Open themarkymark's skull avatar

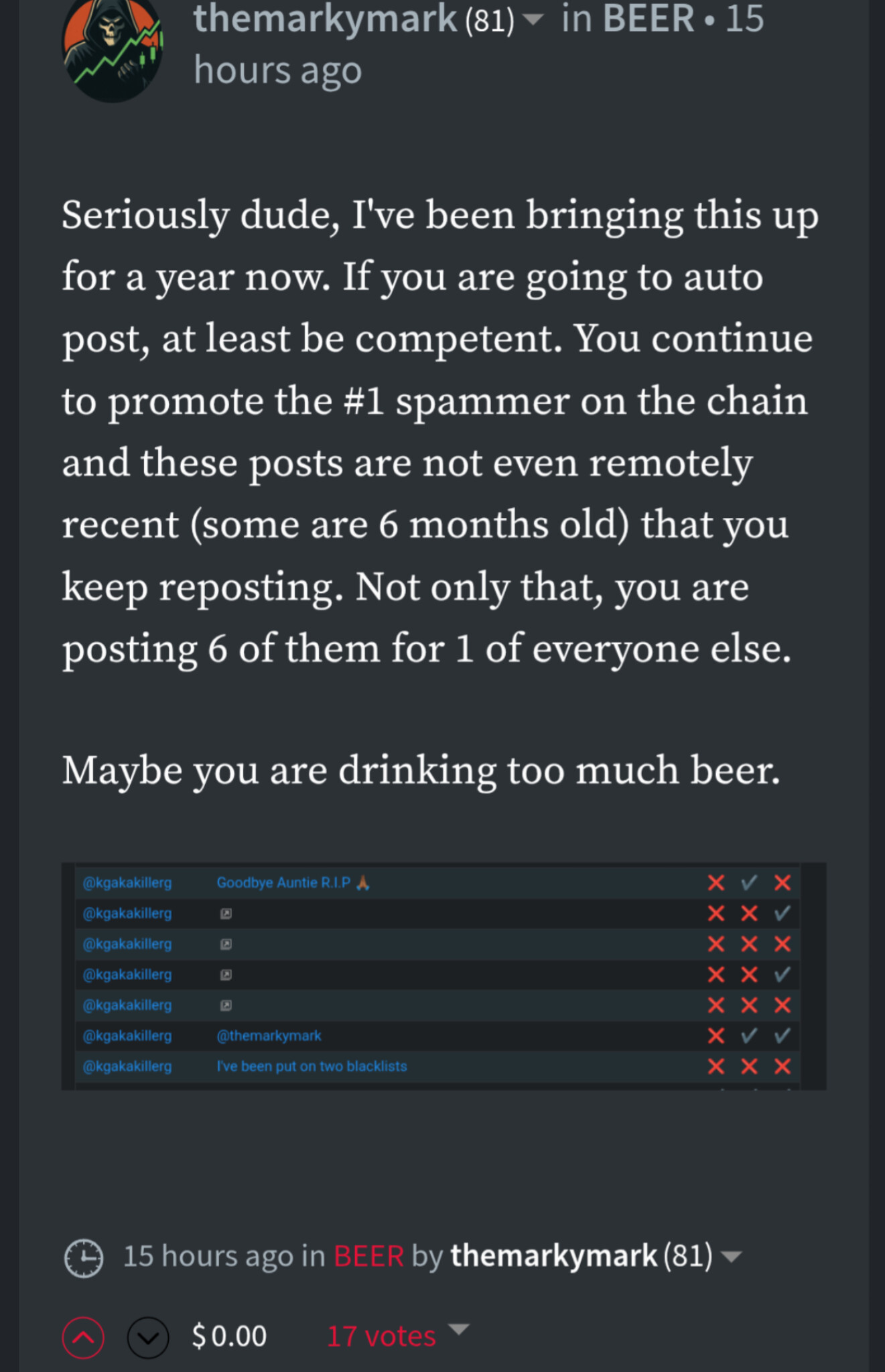coord(113,50)
